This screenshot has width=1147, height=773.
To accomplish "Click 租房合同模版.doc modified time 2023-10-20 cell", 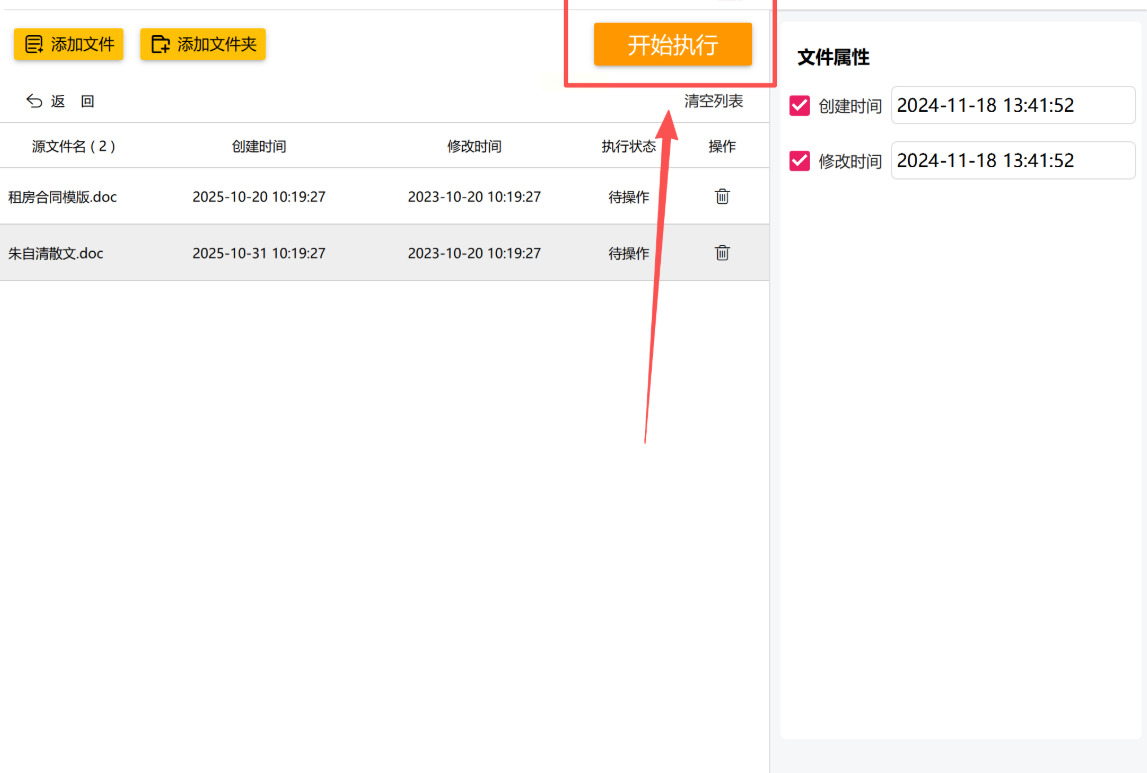I will click(x=474, y=197).
